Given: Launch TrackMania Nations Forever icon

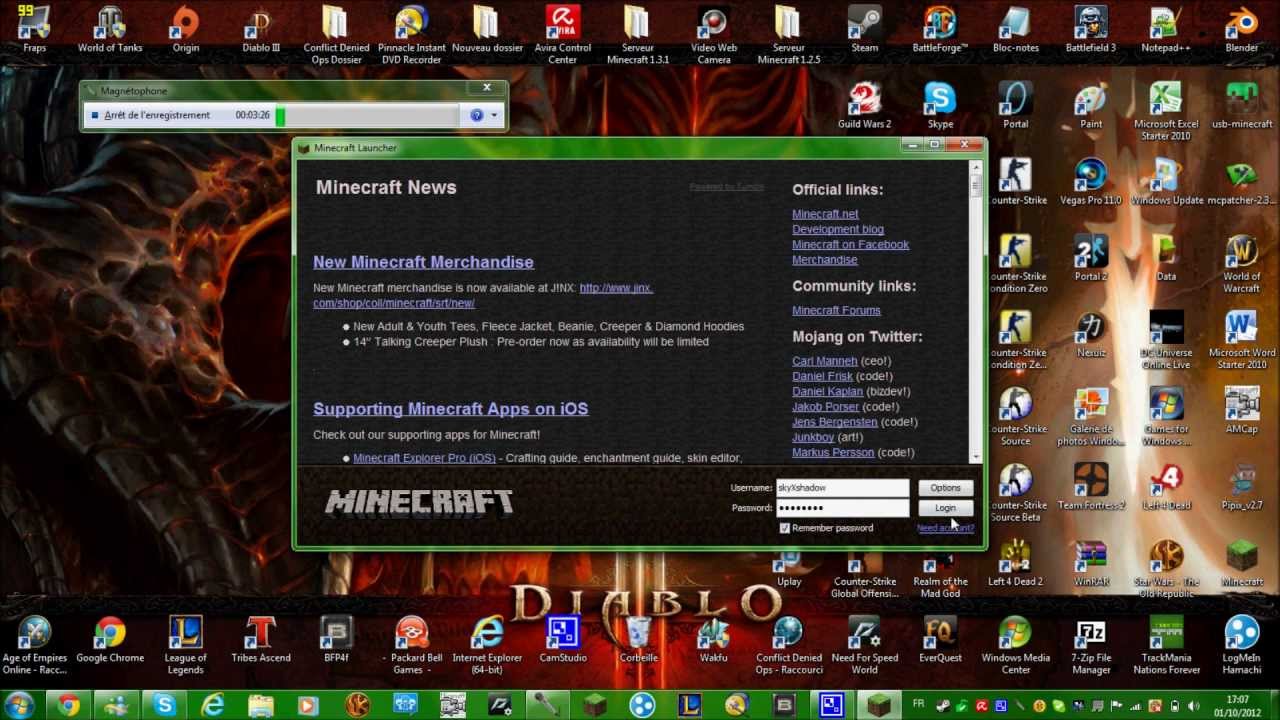Looking at the screenshot, I should click(1166, 646).
